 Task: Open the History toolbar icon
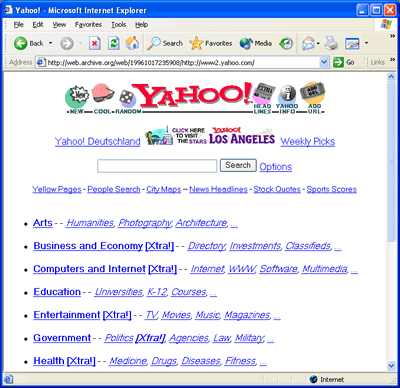click(286, 43)
